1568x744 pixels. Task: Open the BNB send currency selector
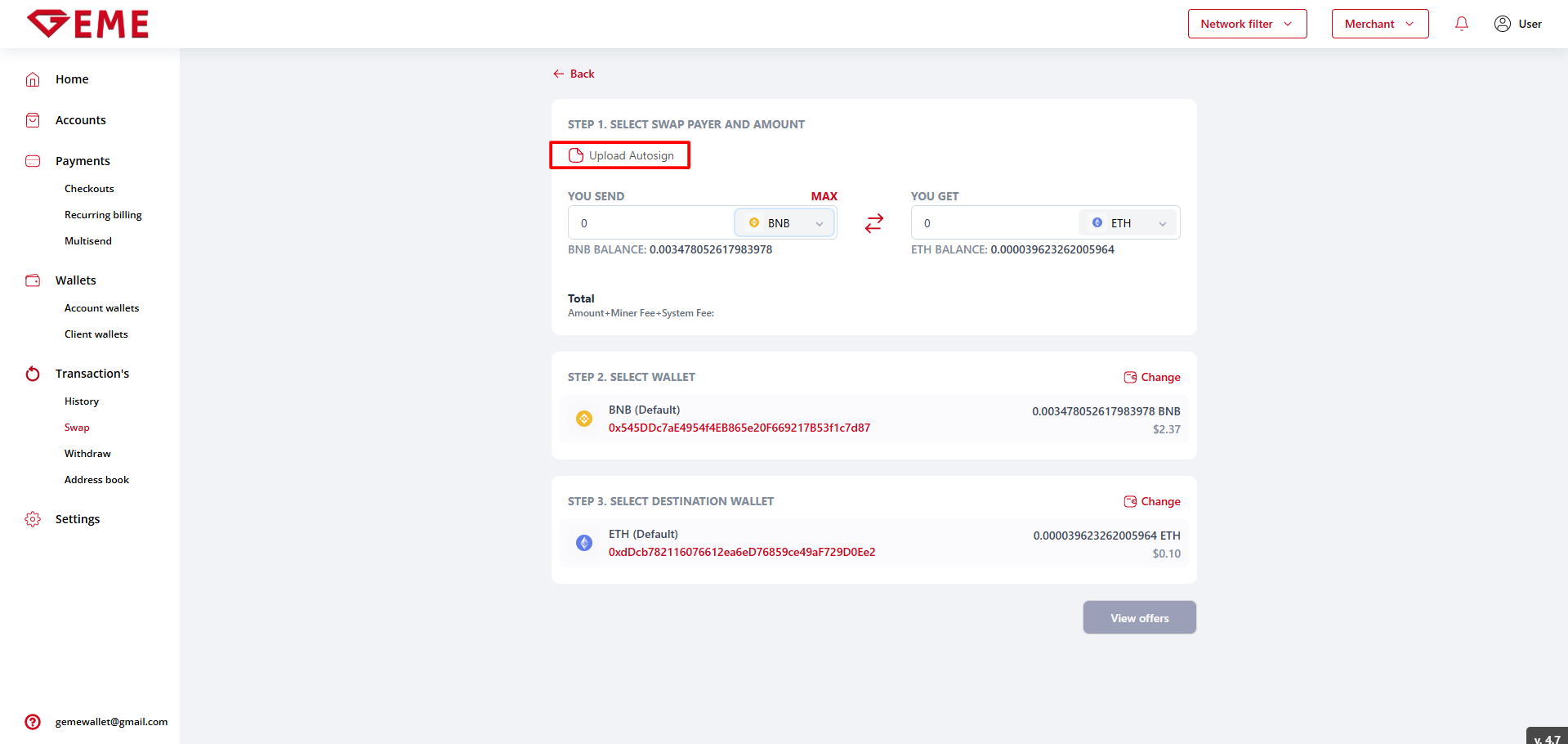[x=784, y=223]
